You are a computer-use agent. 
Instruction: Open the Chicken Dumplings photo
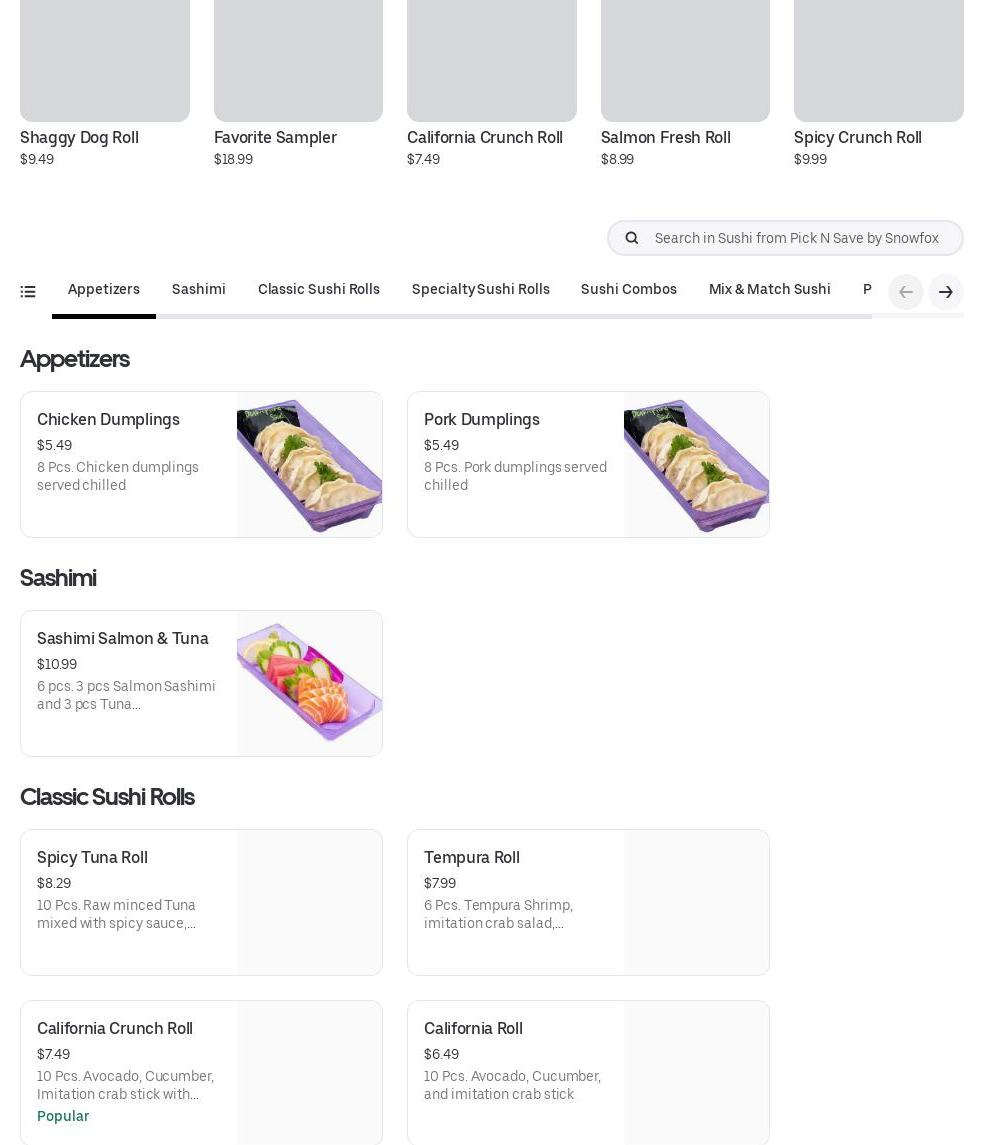click(x=309, y=465)
